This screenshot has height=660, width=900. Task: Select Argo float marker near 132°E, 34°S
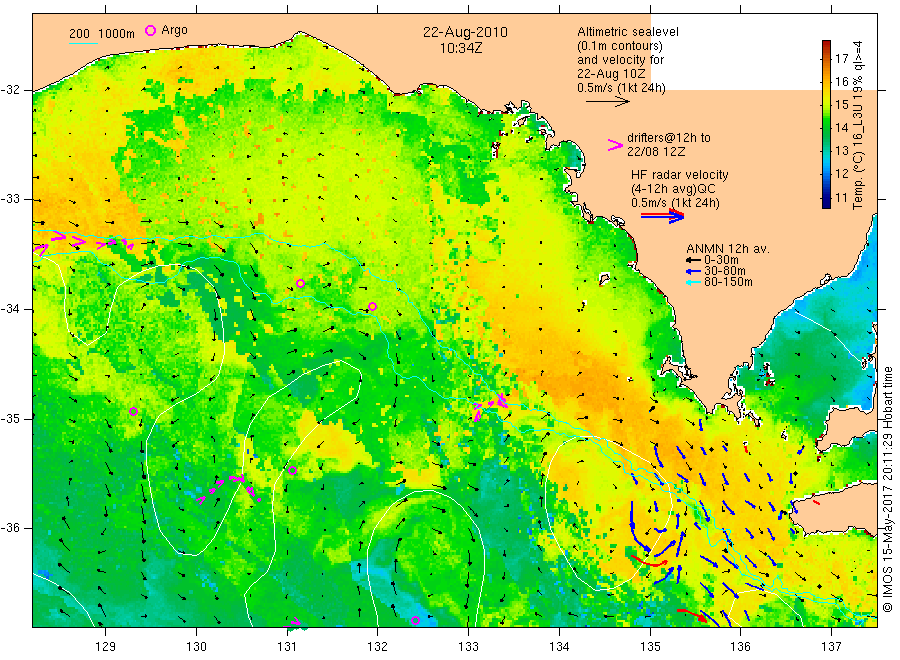(x=373, y=306)
